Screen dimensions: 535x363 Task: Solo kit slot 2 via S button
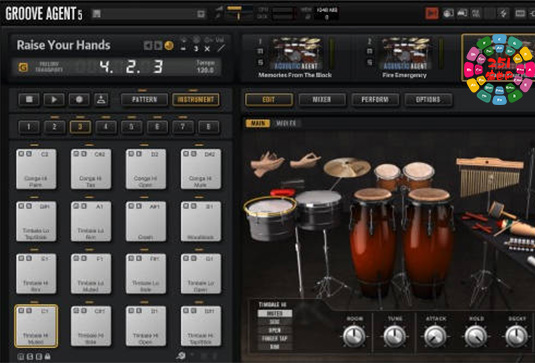(x=370, y=62)
